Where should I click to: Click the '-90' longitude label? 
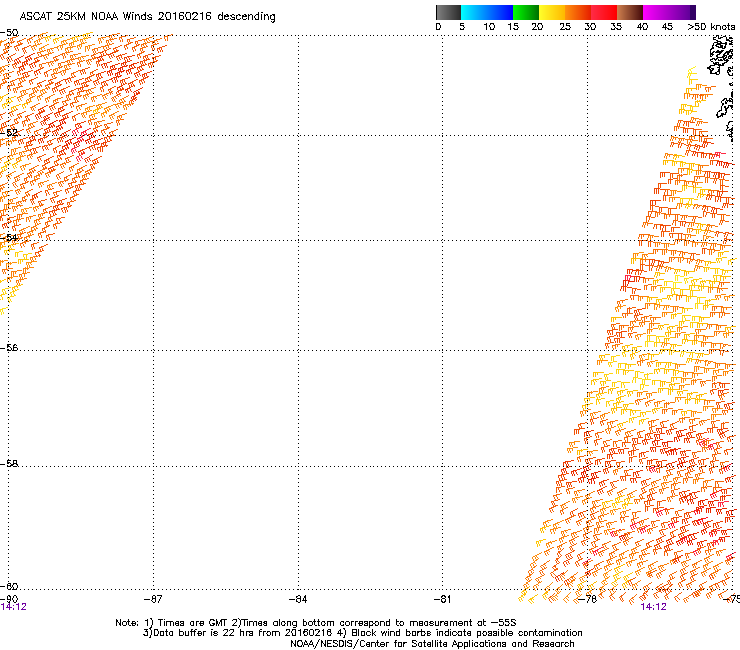(9, 599)
